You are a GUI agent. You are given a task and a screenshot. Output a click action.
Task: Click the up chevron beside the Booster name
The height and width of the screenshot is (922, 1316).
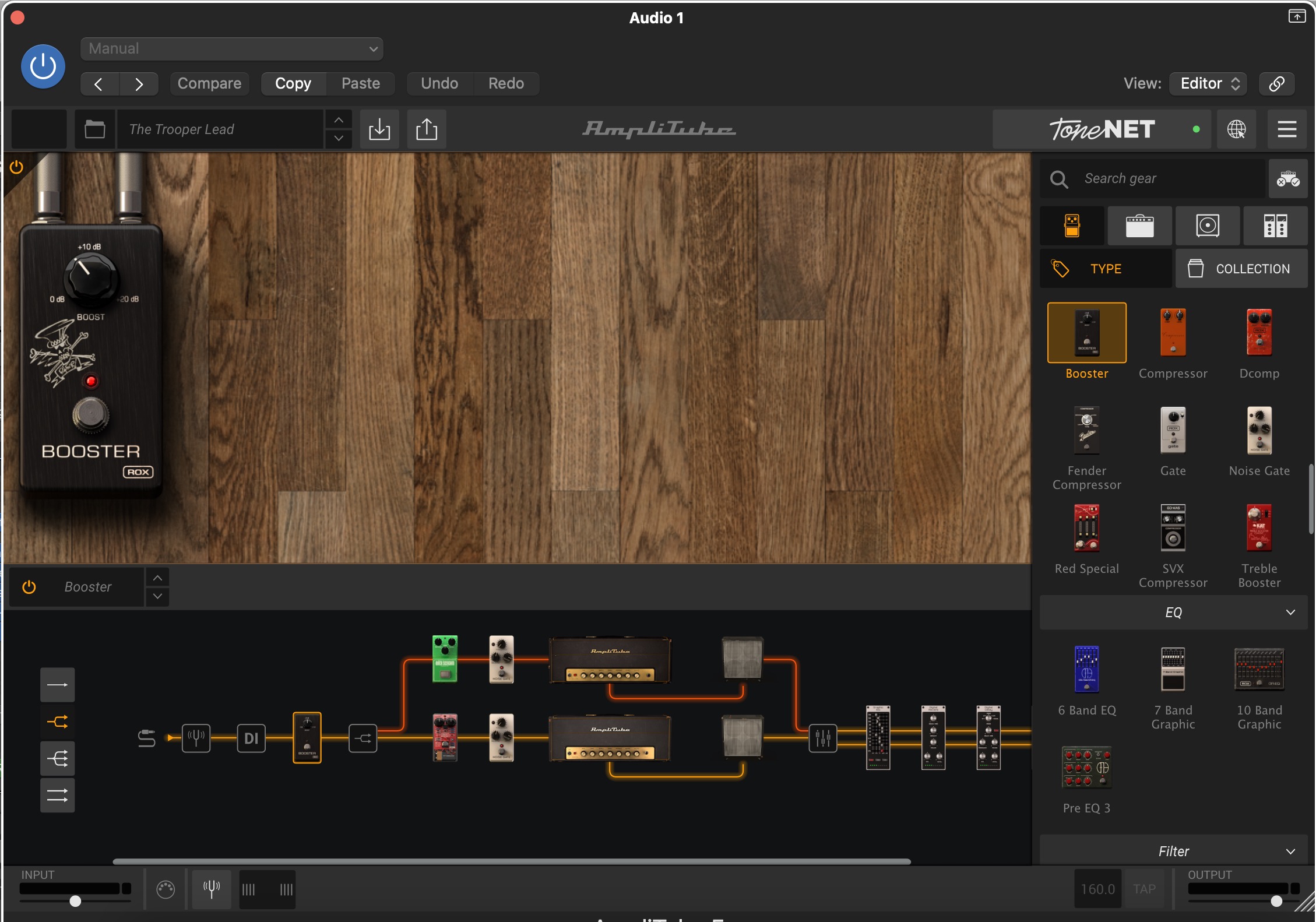(157, 578)
